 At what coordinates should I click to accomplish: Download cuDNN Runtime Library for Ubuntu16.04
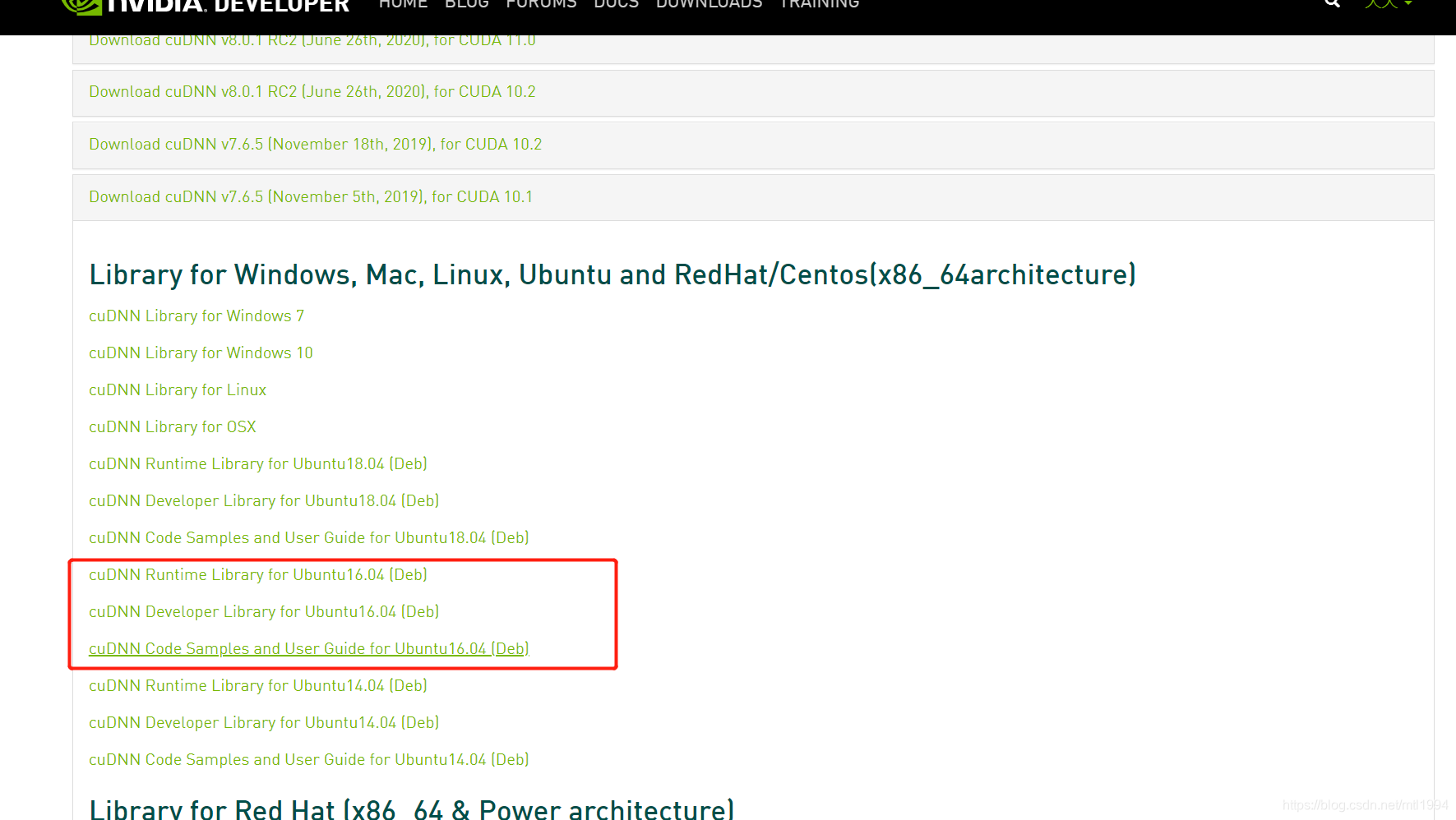pos(258,575)
